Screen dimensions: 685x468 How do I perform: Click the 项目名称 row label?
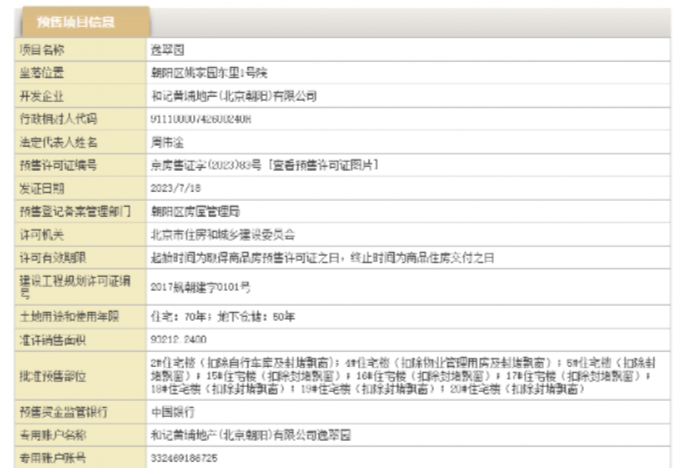click(44, 48)
